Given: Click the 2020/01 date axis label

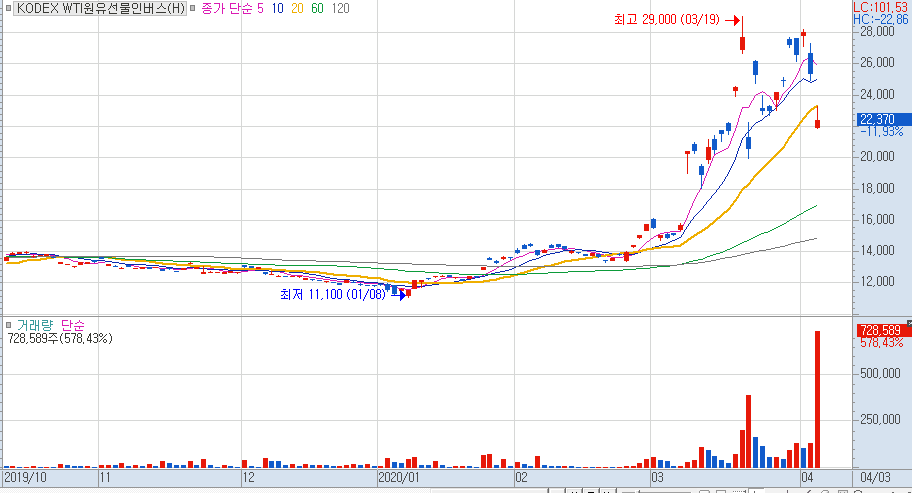Looking at the screenshot, I should (x=399, y=478).
